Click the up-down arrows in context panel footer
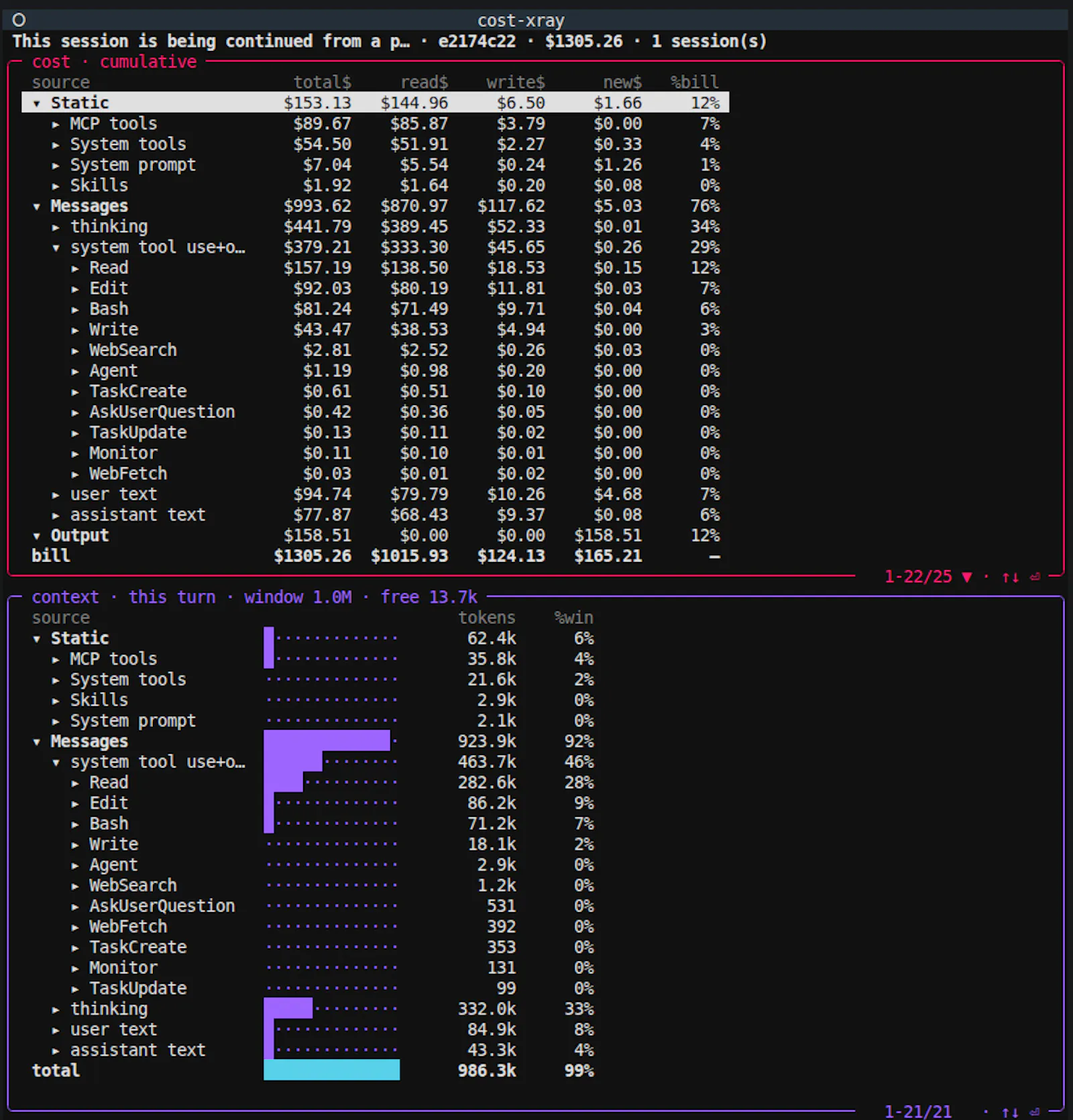 point(1010,1112)
